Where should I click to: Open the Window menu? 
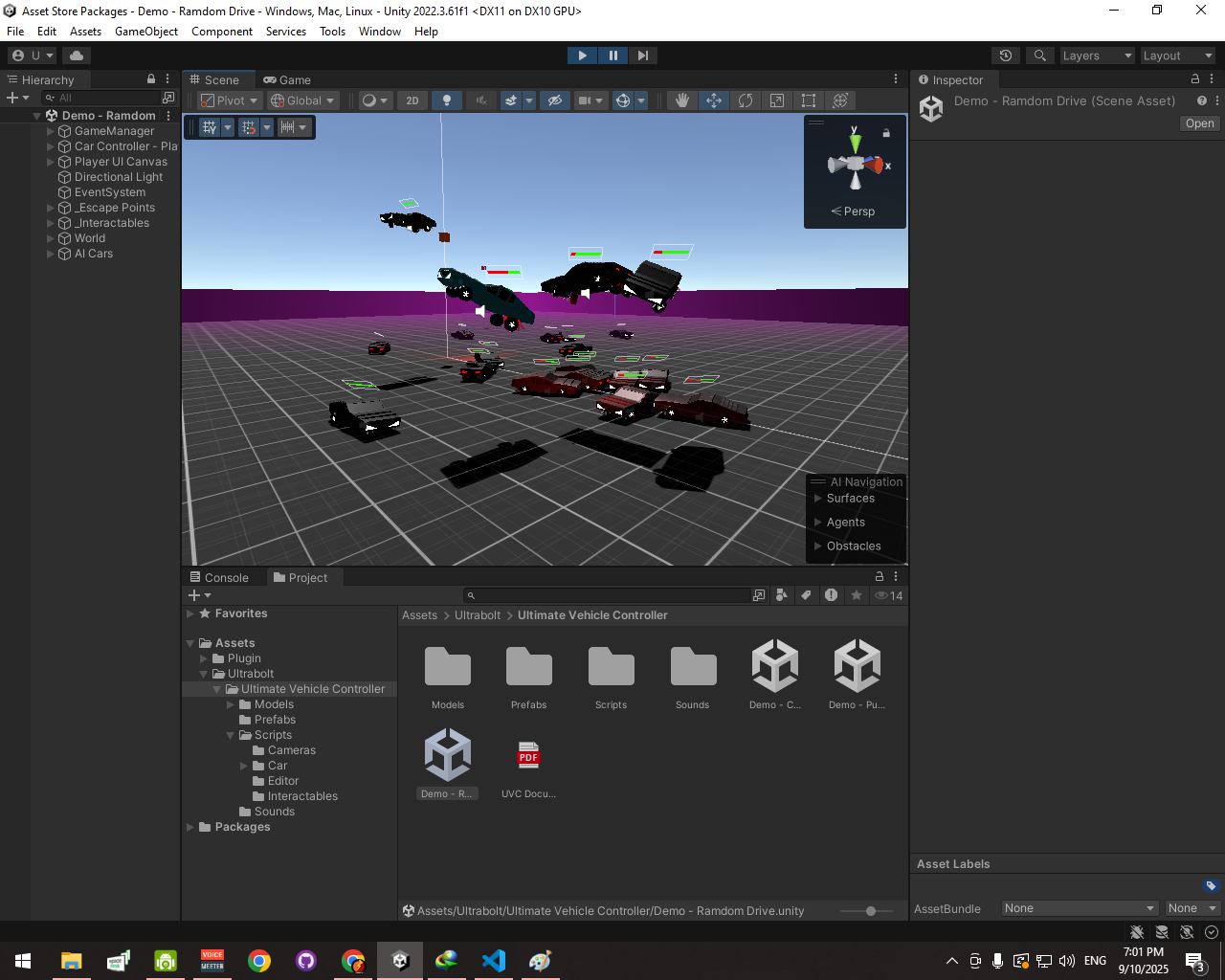380,32
